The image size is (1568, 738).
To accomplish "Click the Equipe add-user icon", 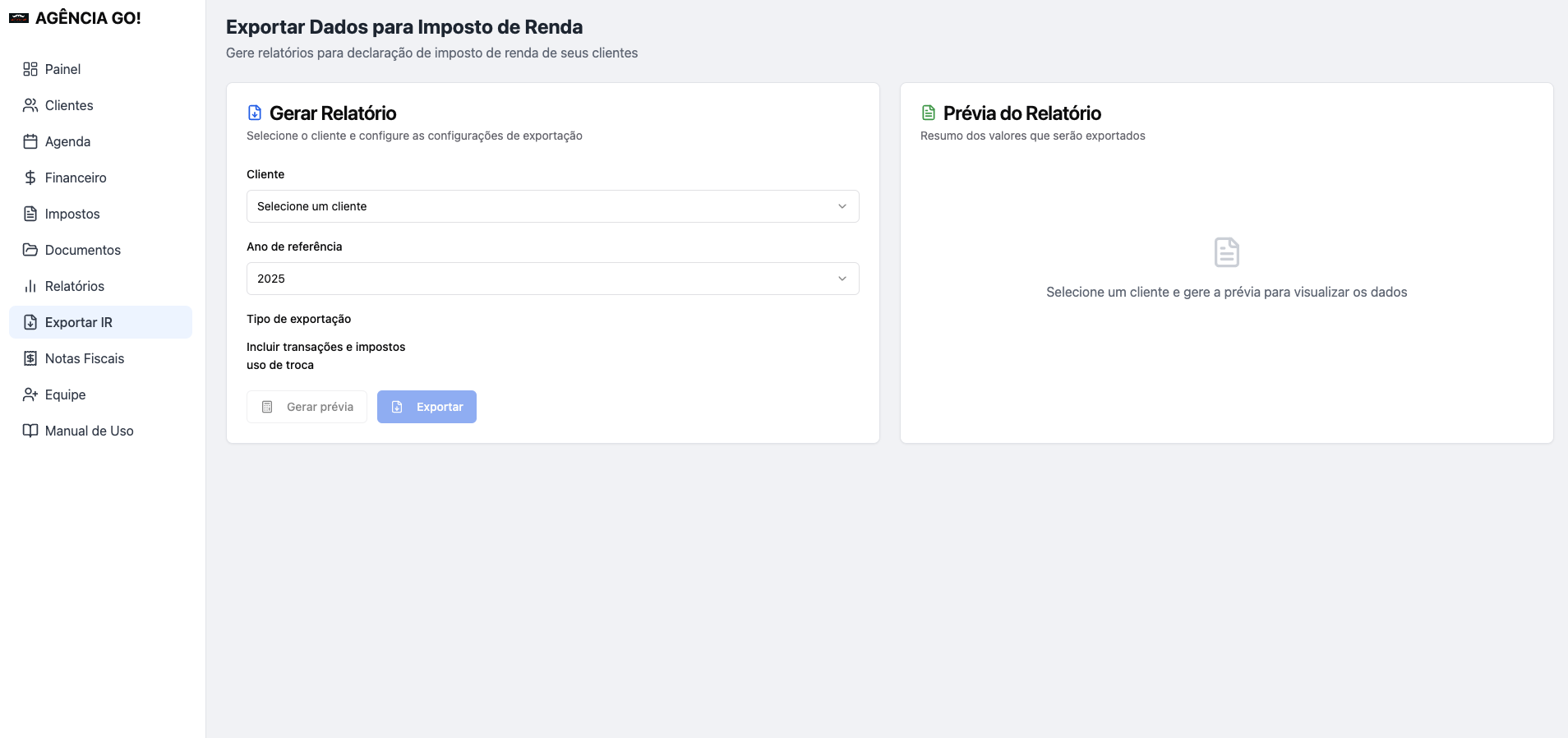I will coord(30,394).
